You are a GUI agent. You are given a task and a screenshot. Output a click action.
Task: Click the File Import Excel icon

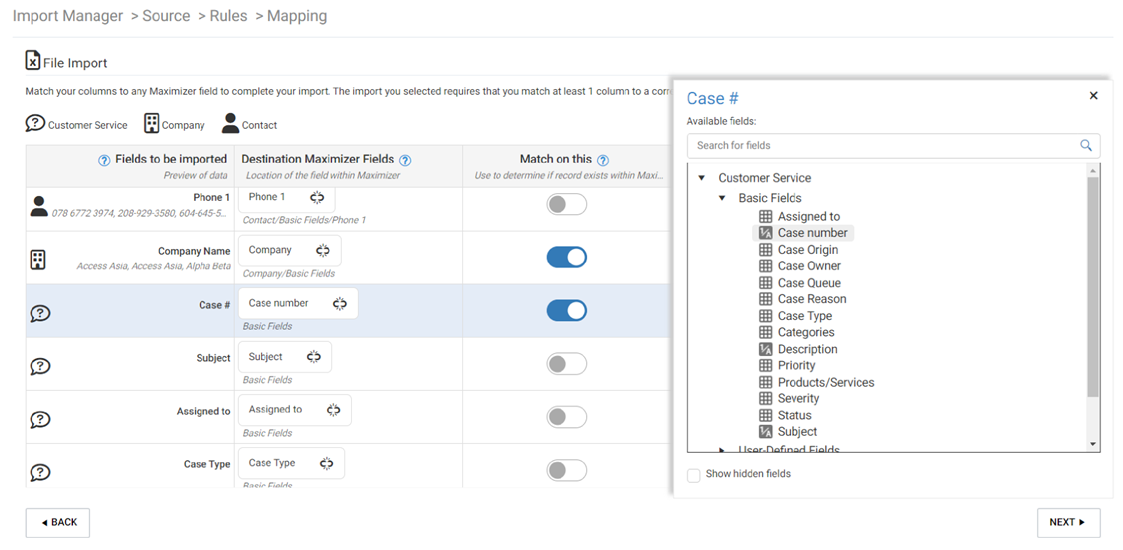pyautogui.click(x=33, y=61)
